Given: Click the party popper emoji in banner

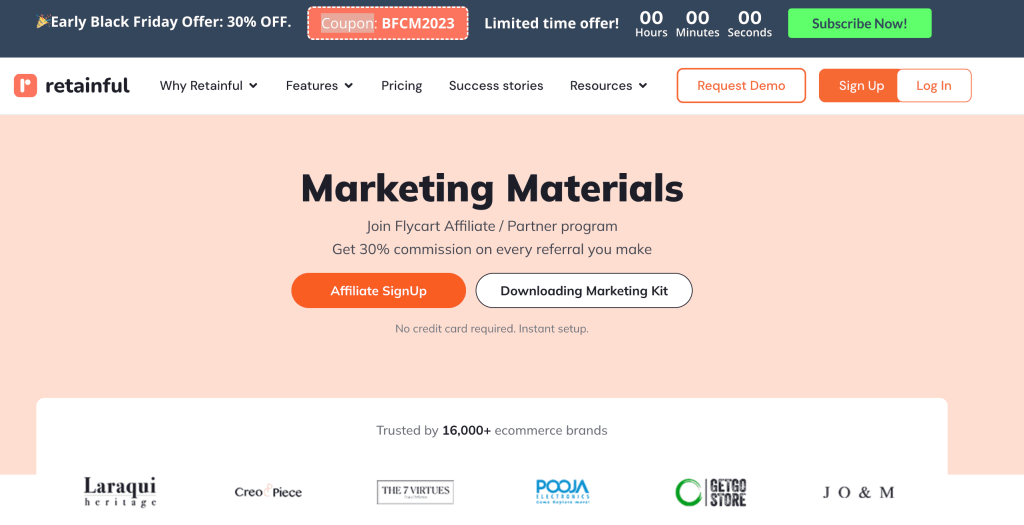Looking at the screenshot, I should point(43,22).
